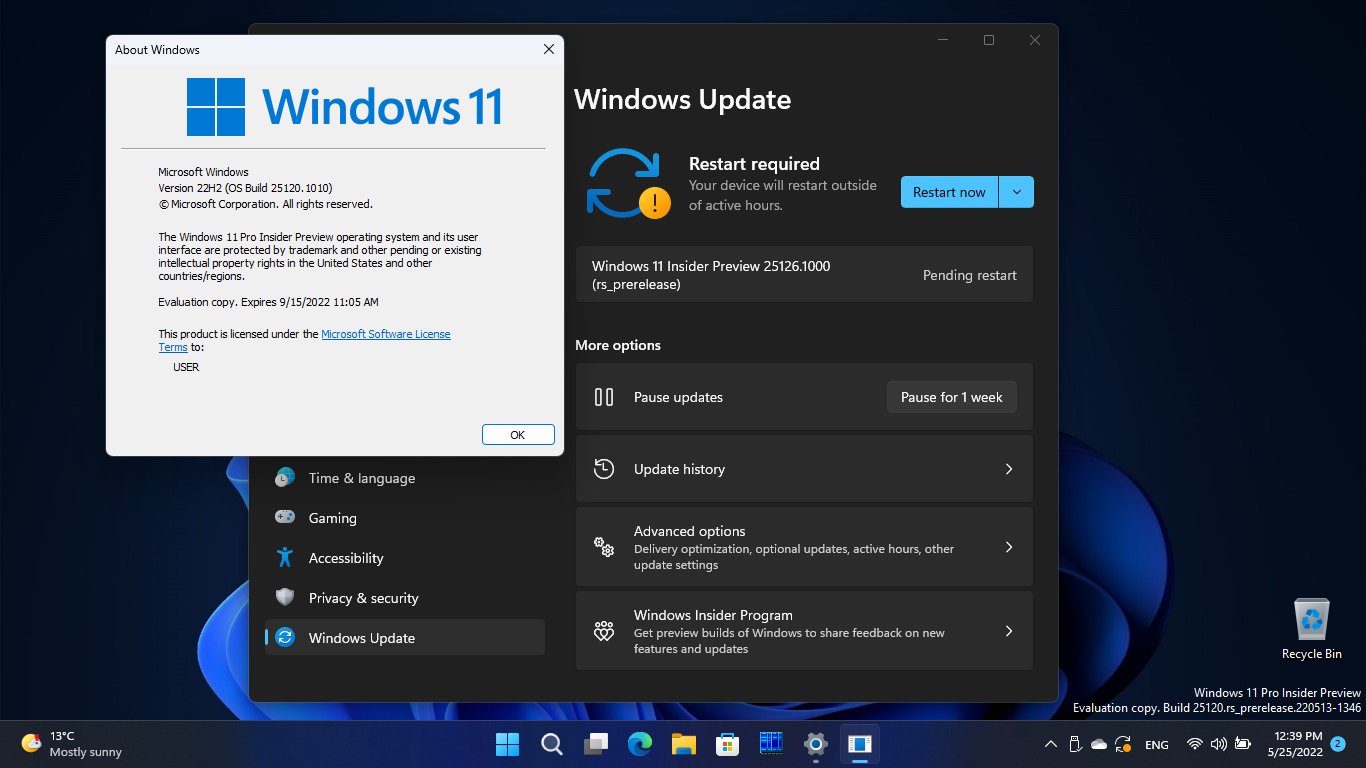Click the Settings gear taskbar icon
The height and width of the screenshot is (768, 1366).
(x=816, y=744)
